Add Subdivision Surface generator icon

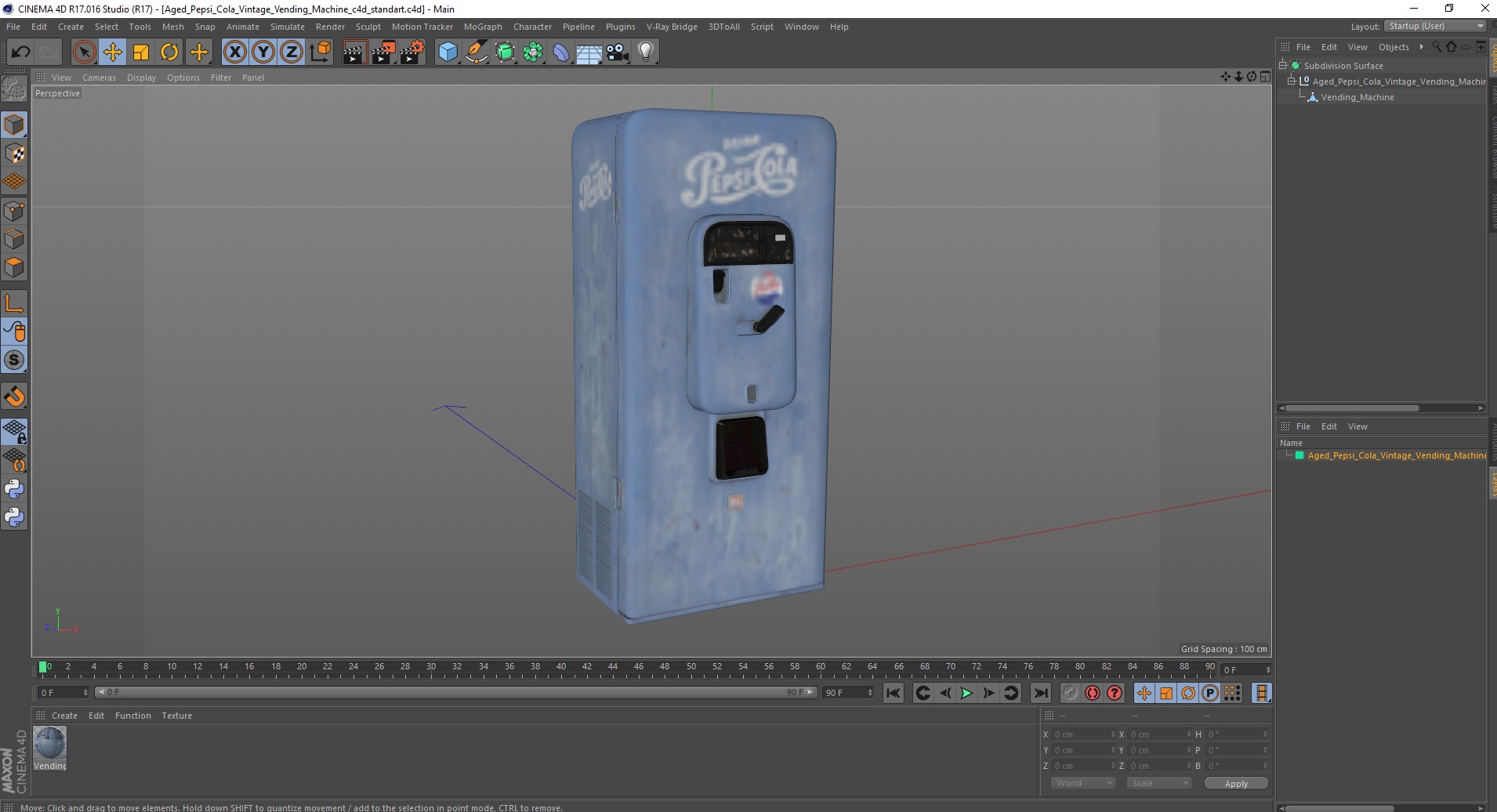click(x=505, y=52)
